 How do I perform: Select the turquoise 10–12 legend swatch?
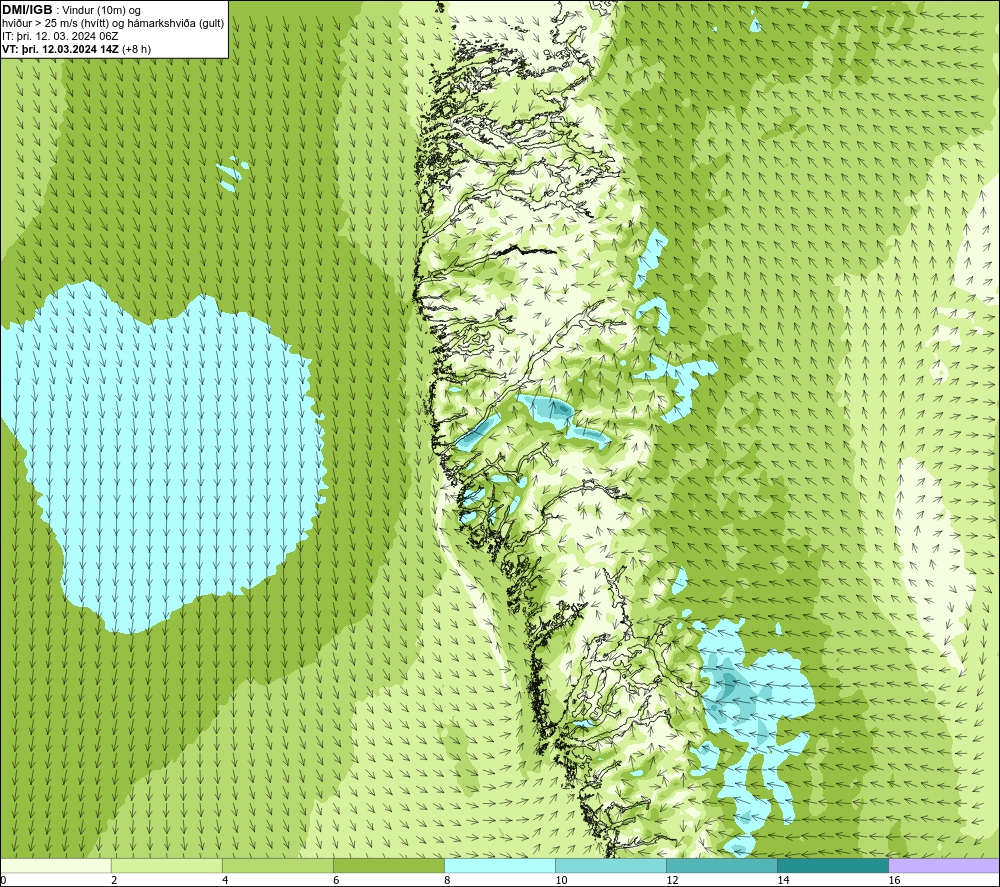(x=610, y=865)
